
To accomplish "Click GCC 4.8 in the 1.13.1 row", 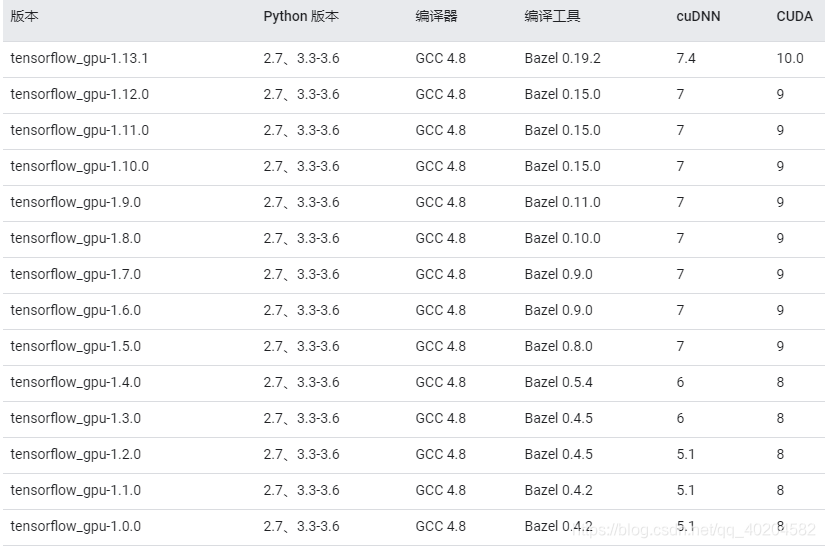I will coord(440,58).
